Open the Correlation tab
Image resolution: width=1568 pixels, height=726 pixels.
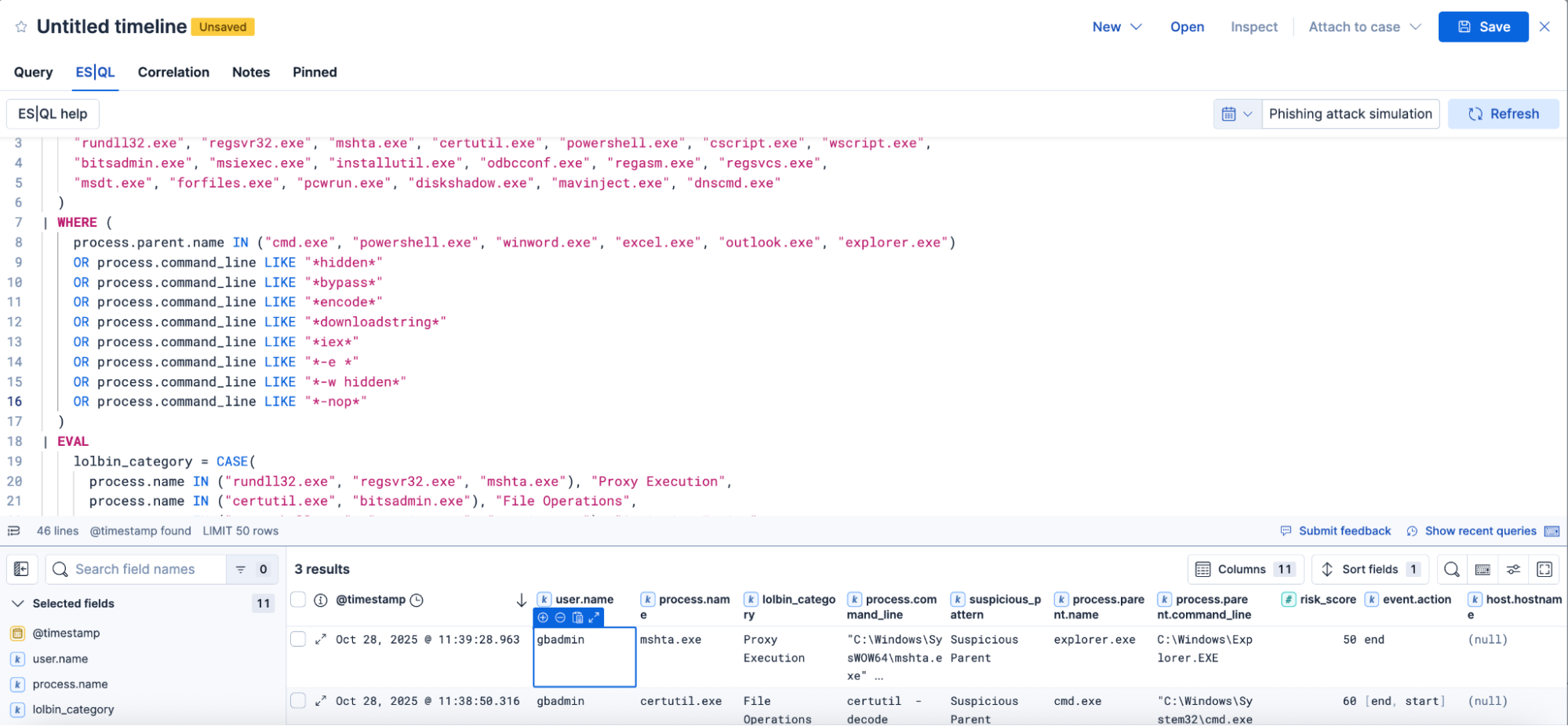point(173,72)
